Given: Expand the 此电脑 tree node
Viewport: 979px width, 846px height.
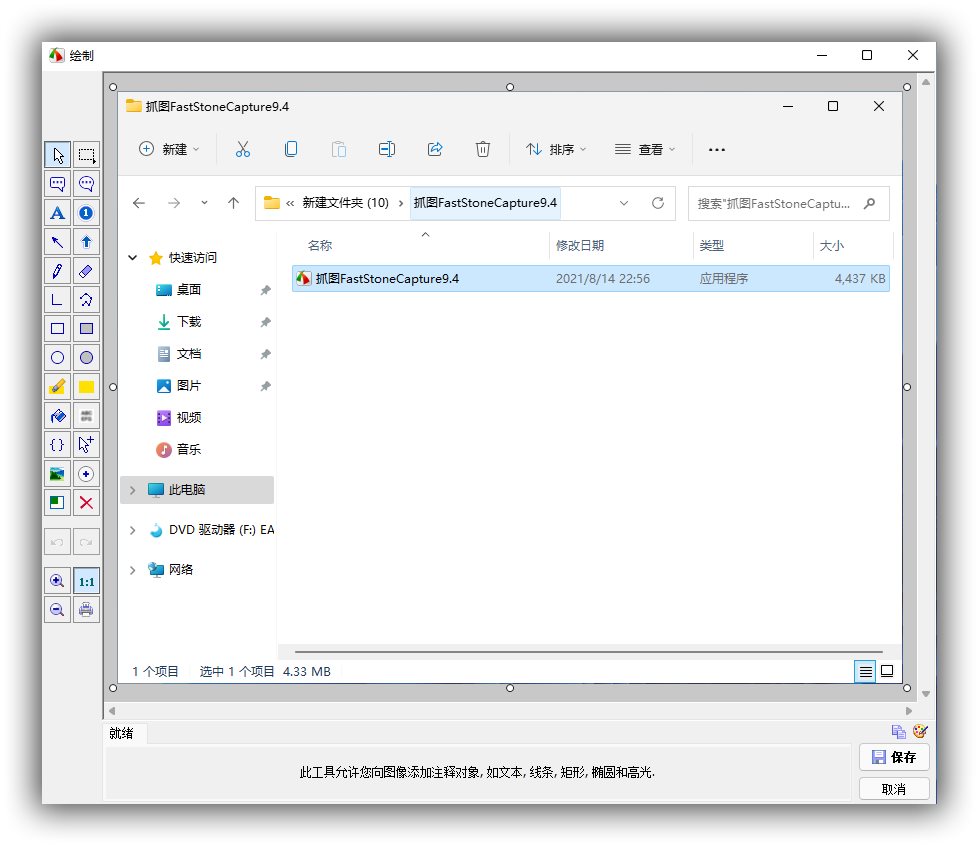Looking at the screenshot, I should tap(132, 490).
